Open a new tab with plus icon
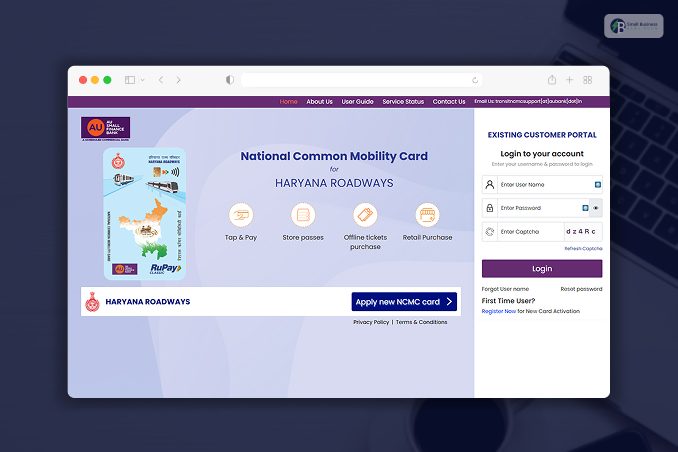Viewport: 678px width, 452px height. click(x=569, y=80)
